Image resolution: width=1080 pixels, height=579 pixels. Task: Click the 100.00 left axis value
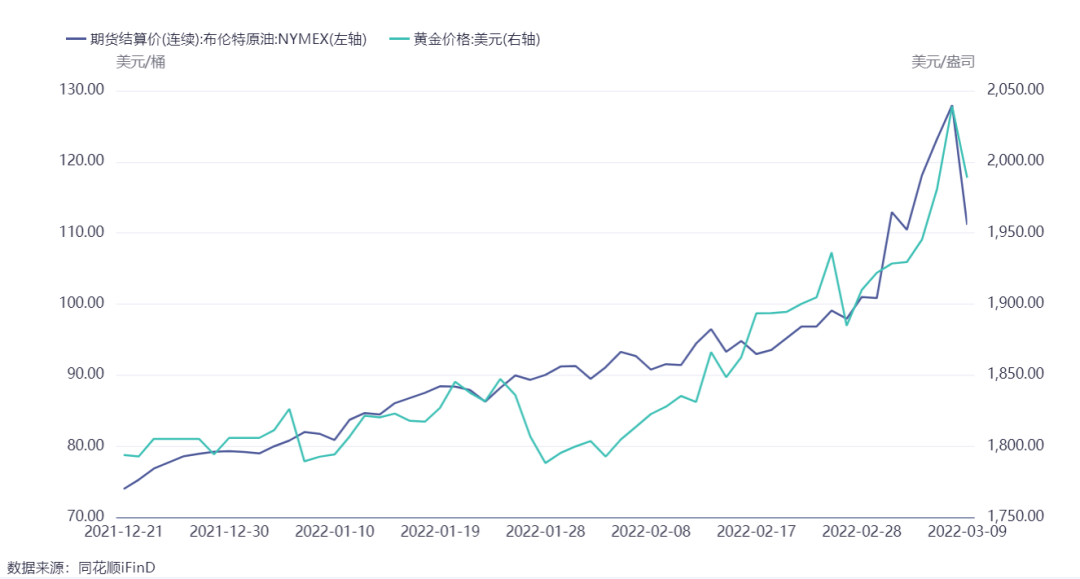click(82, 303)
